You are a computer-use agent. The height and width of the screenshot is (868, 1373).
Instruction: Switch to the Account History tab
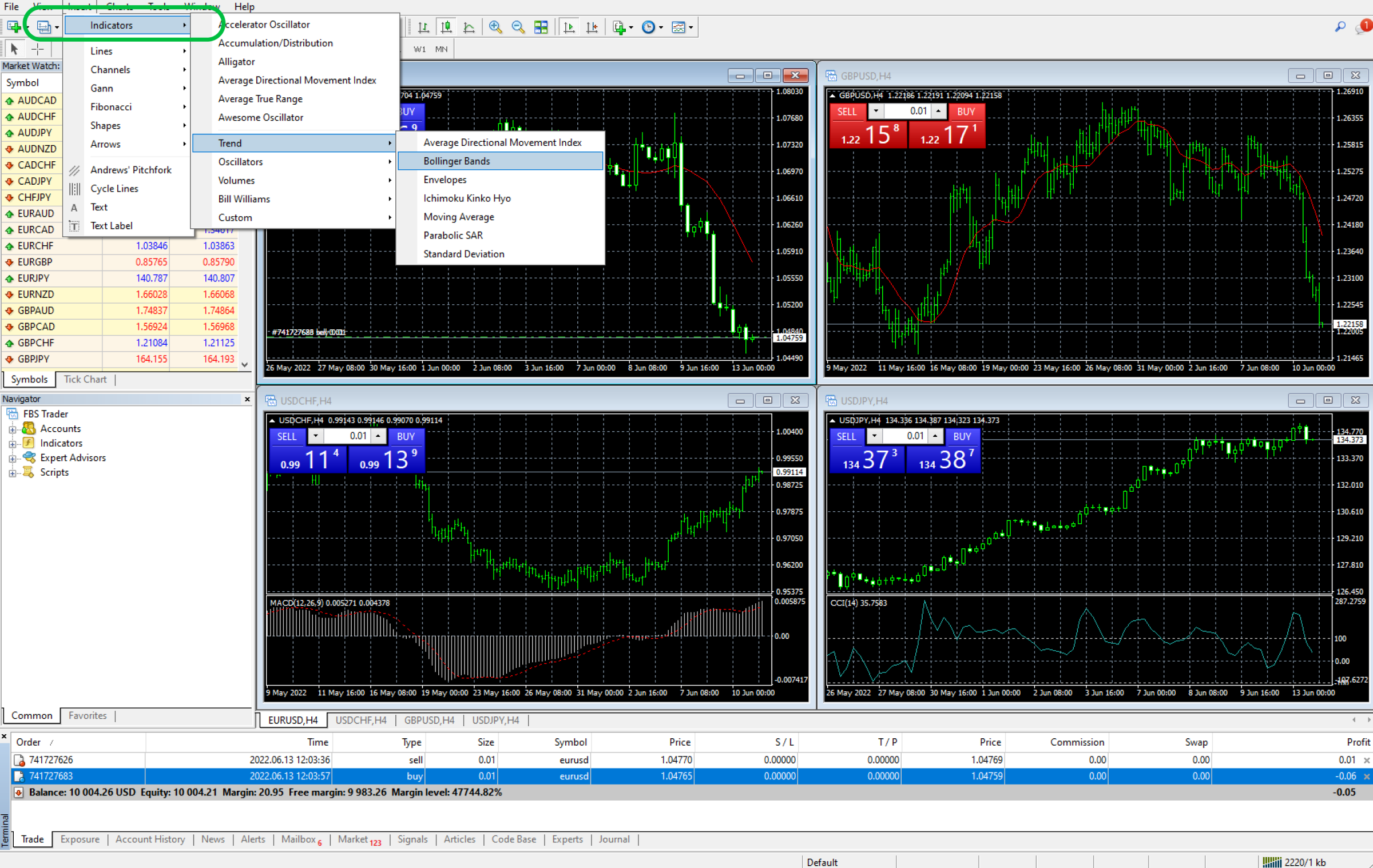tap(150, 839)
